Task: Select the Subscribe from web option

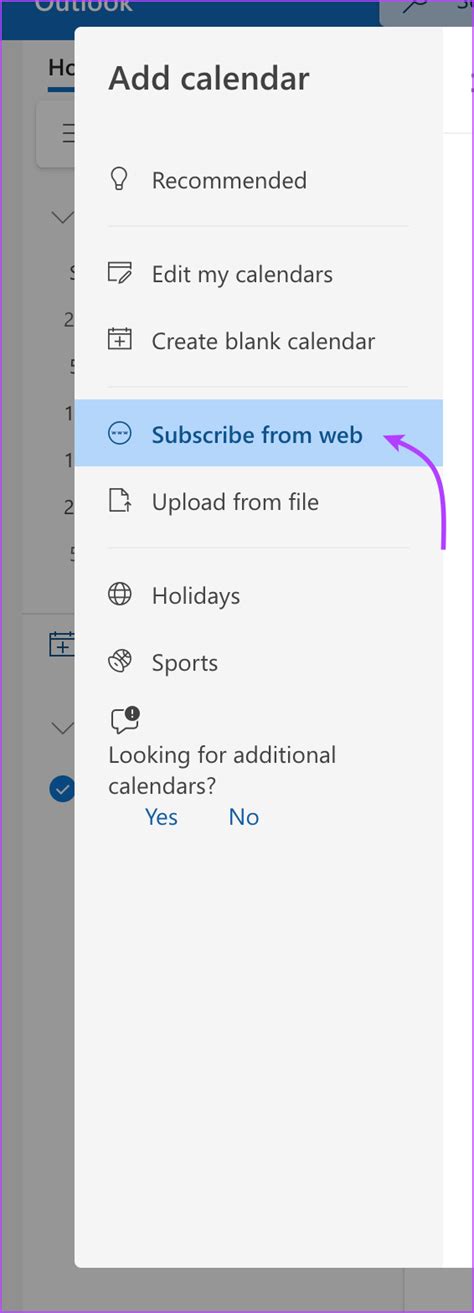Action: [x=259, y=433]
